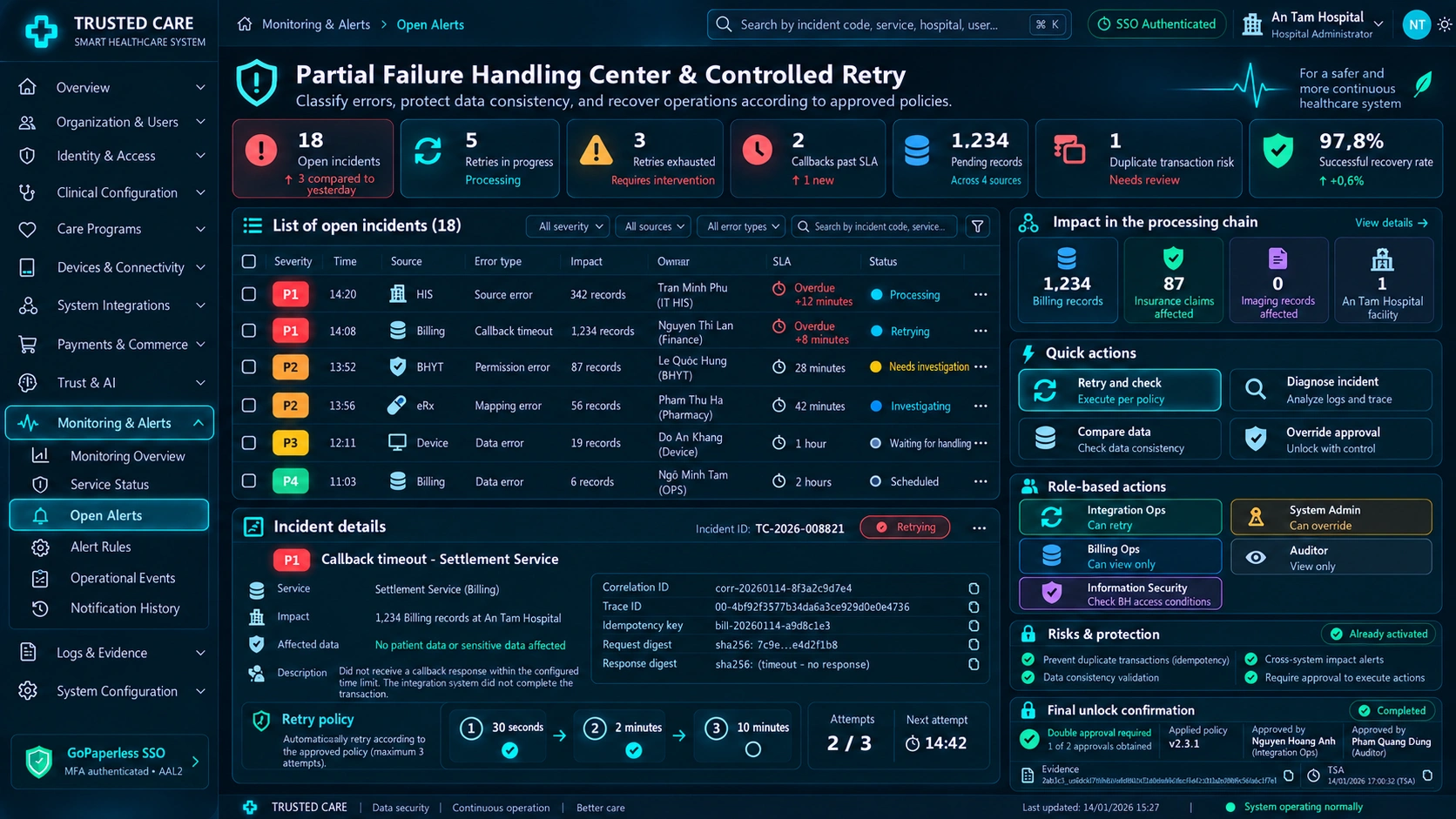Image resolution: width=1456 pixels, height=819 pixels.
Task: Open An Tam Hospital organization switcher
Action: point(1312,24)
